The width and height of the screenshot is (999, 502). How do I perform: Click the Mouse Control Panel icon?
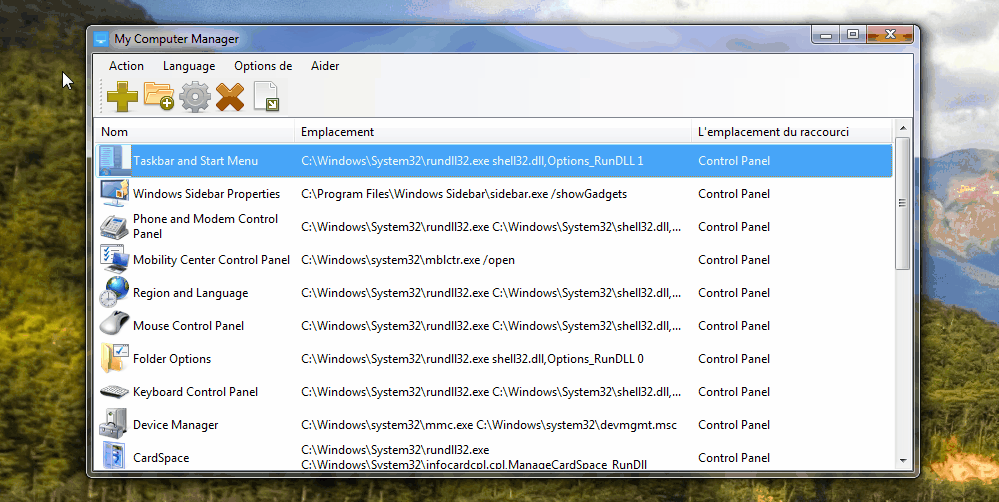115,325
